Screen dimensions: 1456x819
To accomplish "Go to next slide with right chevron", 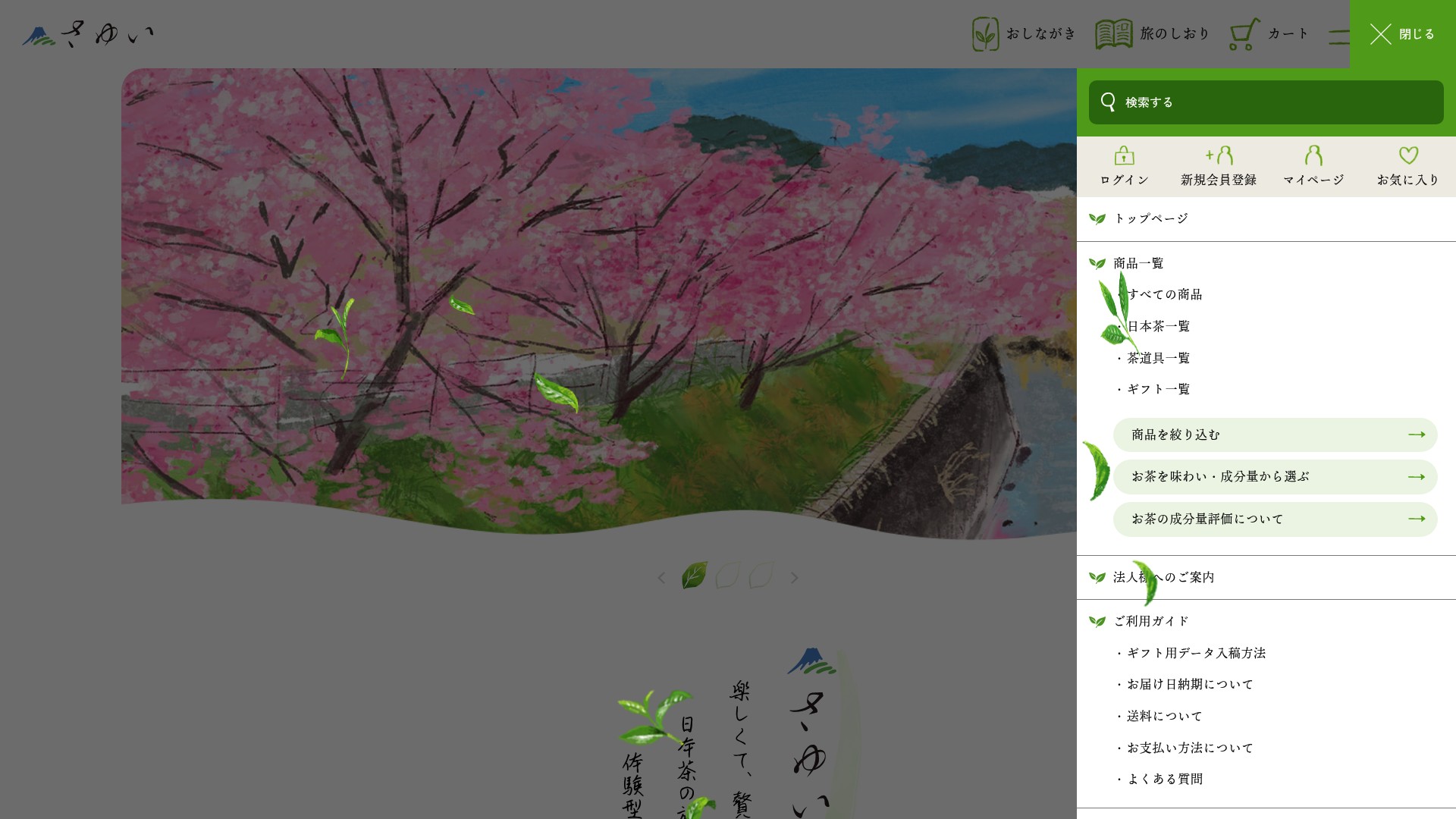I will 794,578.
